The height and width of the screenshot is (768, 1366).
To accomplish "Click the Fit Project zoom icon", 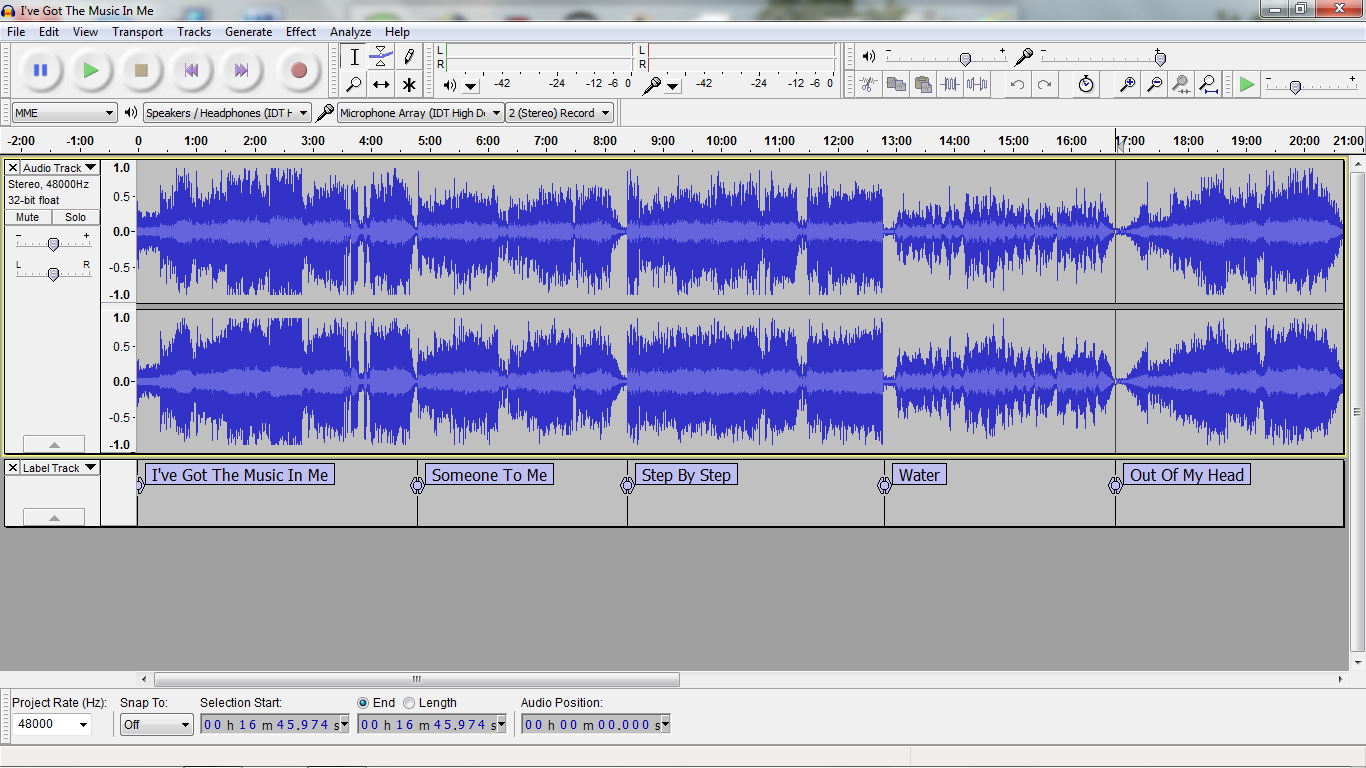I will (1208, 85).
